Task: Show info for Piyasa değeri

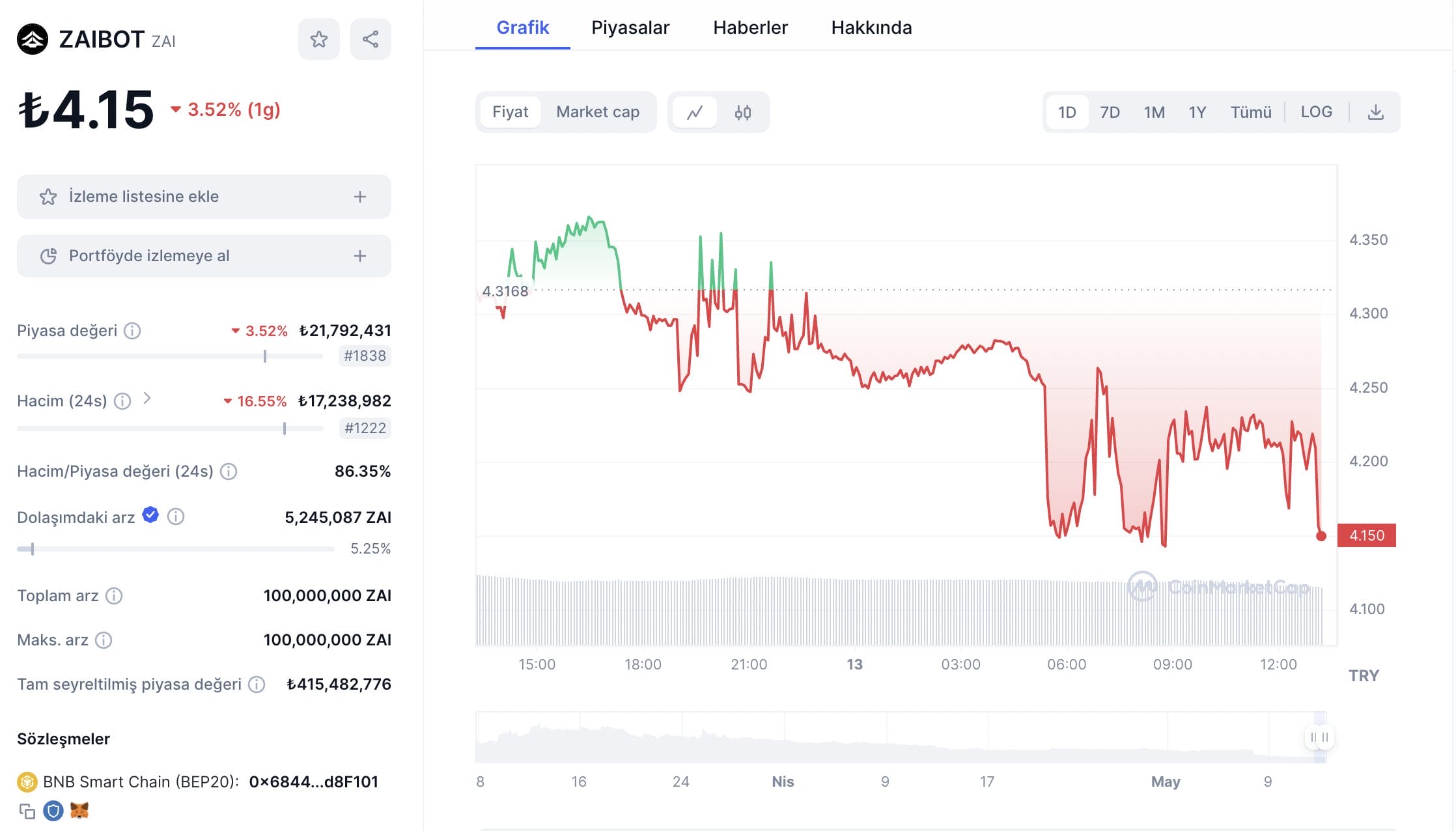Action: tap(132, 331)
